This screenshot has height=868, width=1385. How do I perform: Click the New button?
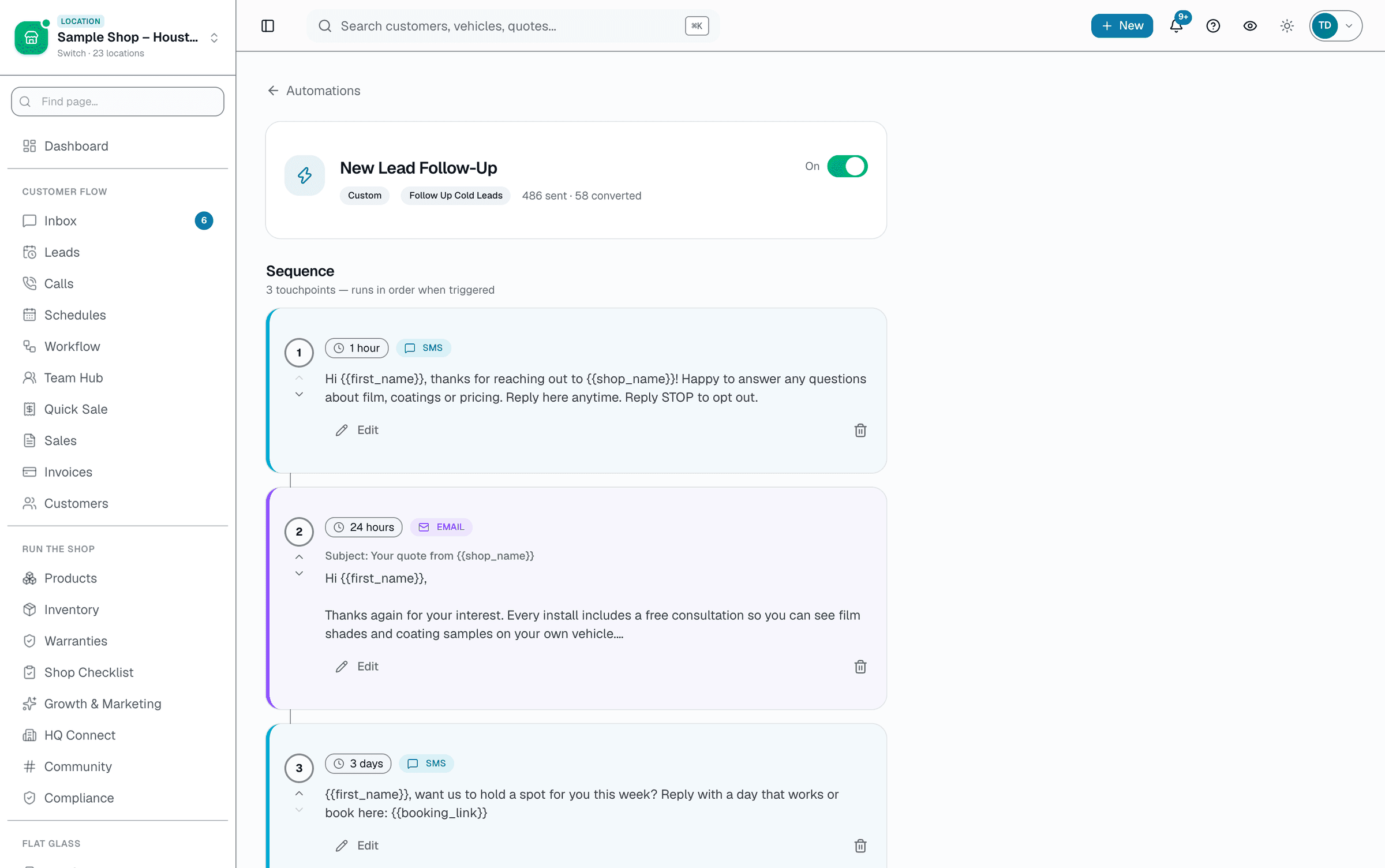point(1122,26)
